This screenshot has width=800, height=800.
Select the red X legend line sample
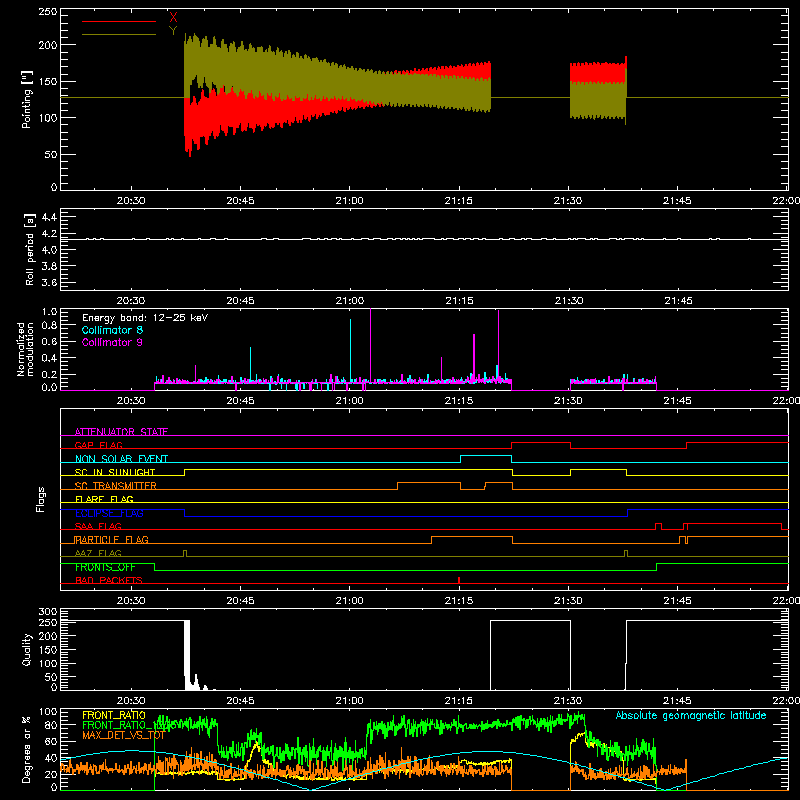pyautogui.click(x=119, y=21)
